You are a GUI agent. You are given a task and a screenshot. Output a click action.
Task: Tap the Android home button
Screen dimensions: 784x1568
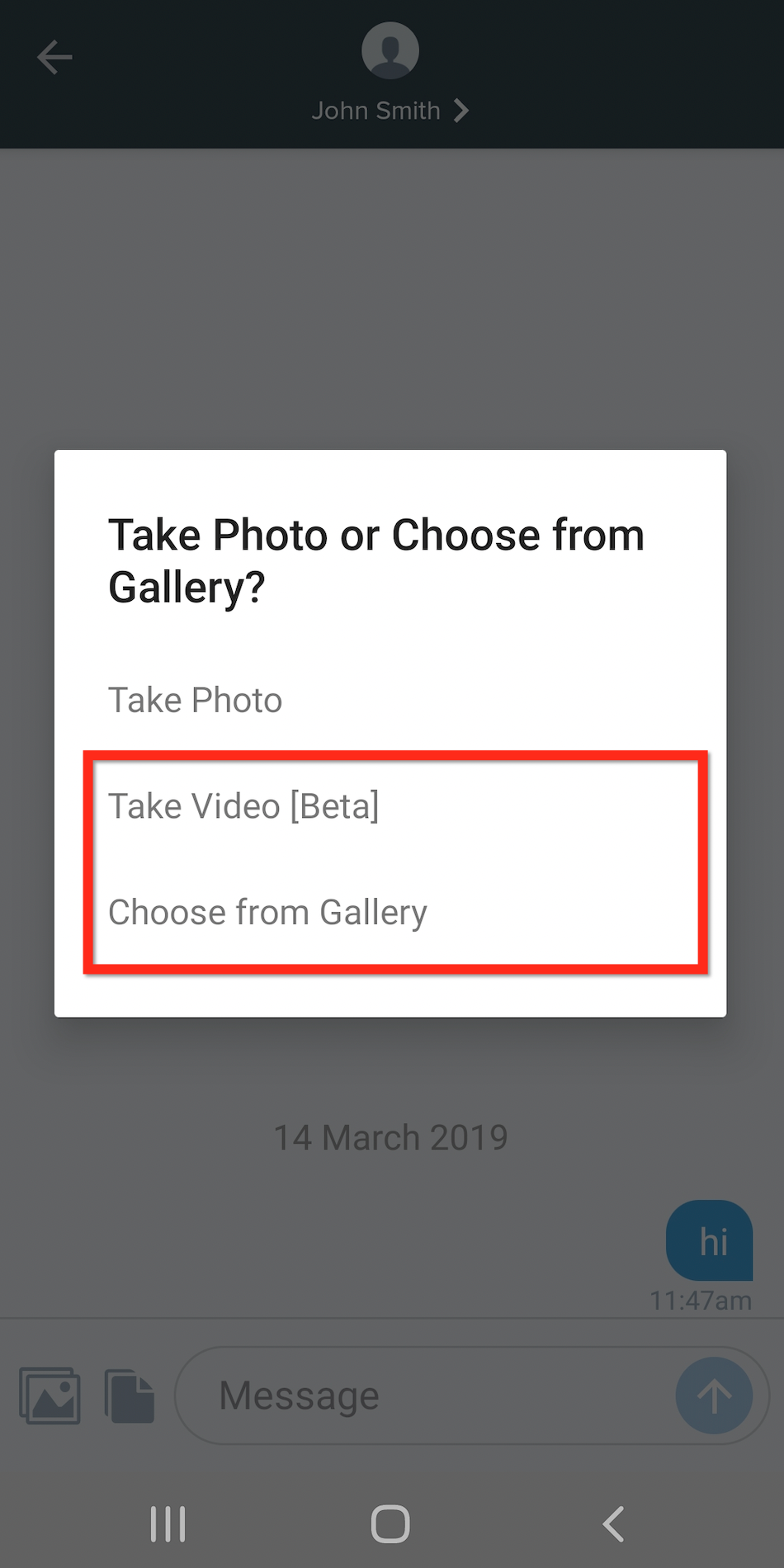tap(390, 1523)
